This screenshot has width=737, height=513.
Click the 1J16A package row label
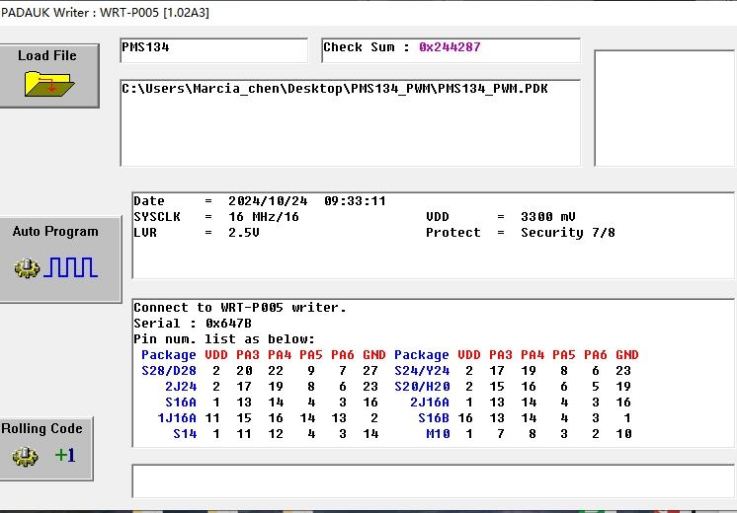[x=177, y=418]
